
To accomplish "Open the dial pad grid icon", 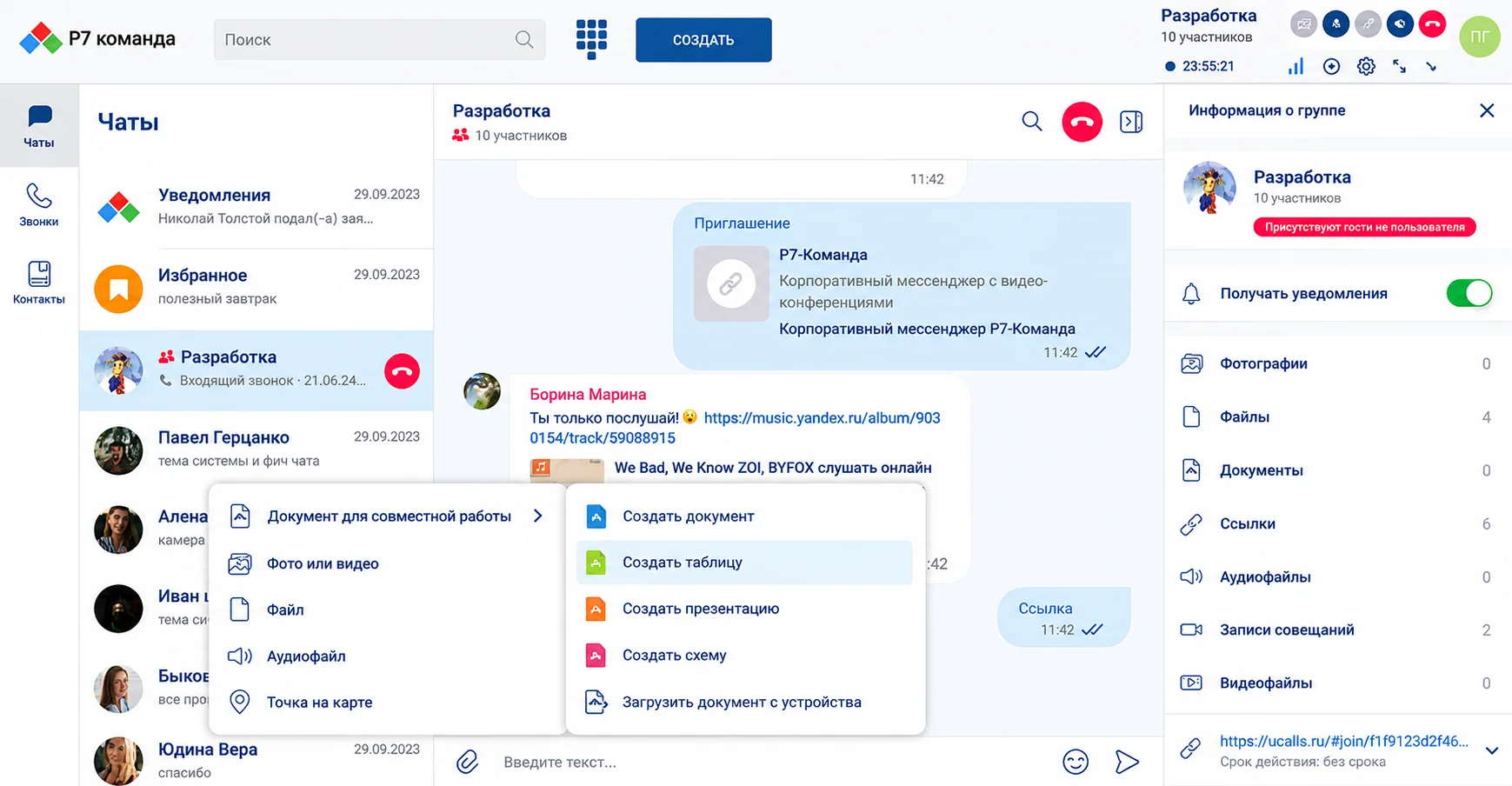I will point(591,39).
